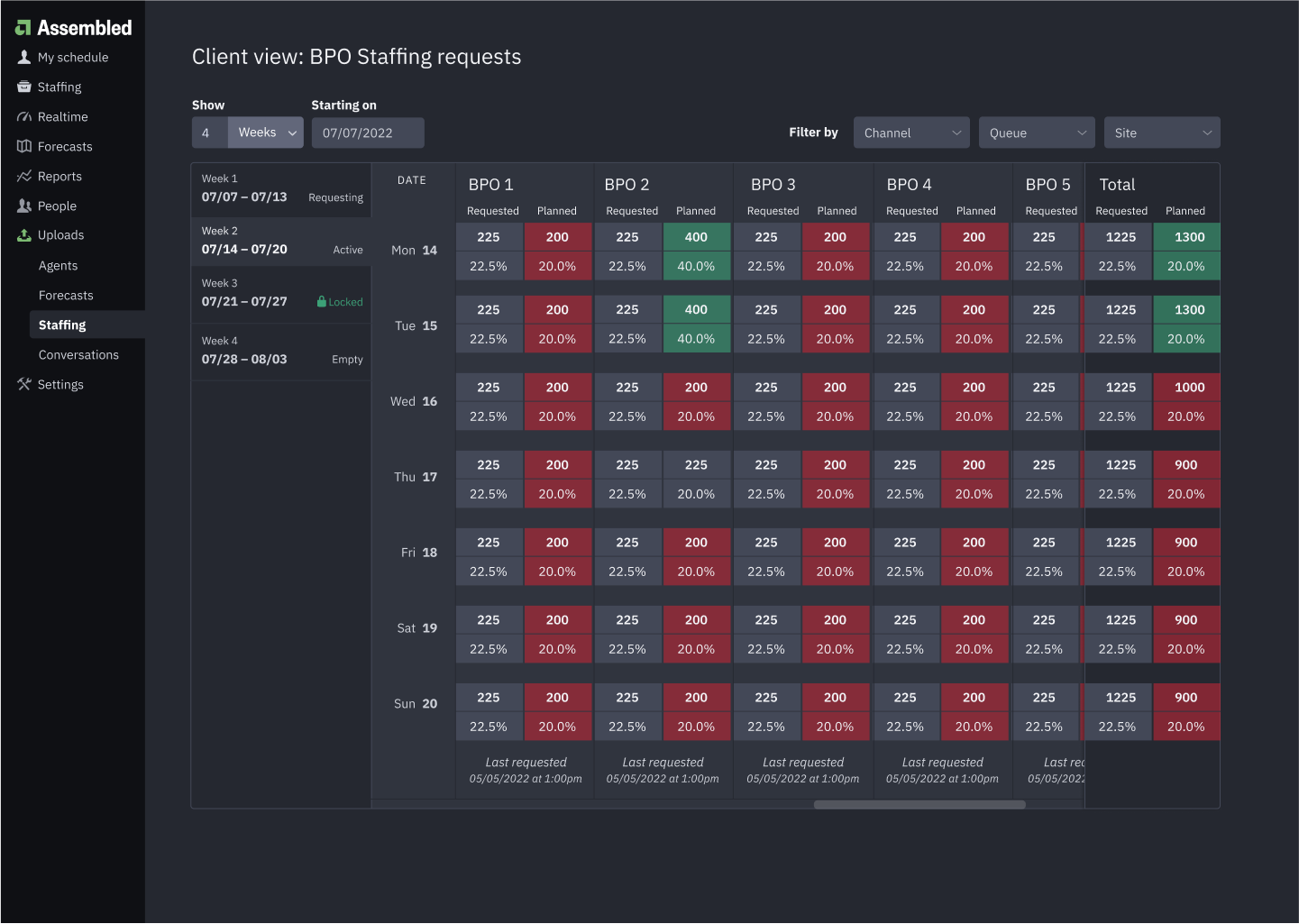Expand the Site filter dropdown
The height and width of the screenshot is (924, 1299).
coord(1162,133)
